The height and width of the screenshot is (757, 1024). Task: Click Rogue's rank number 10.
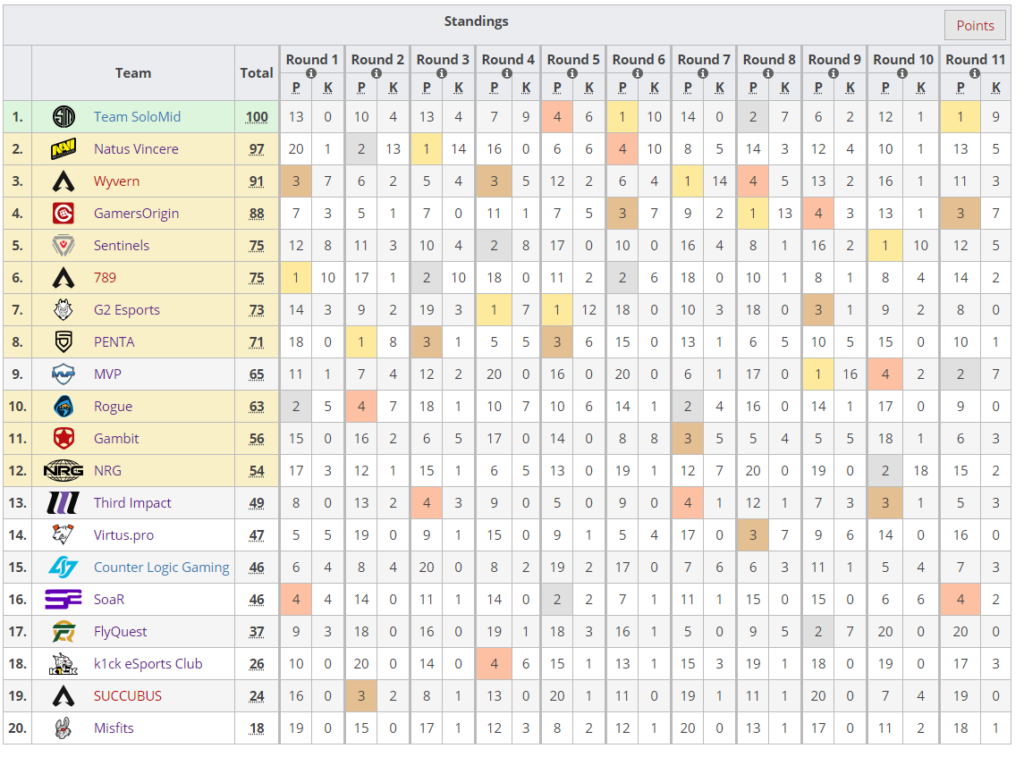pos(18,406)
